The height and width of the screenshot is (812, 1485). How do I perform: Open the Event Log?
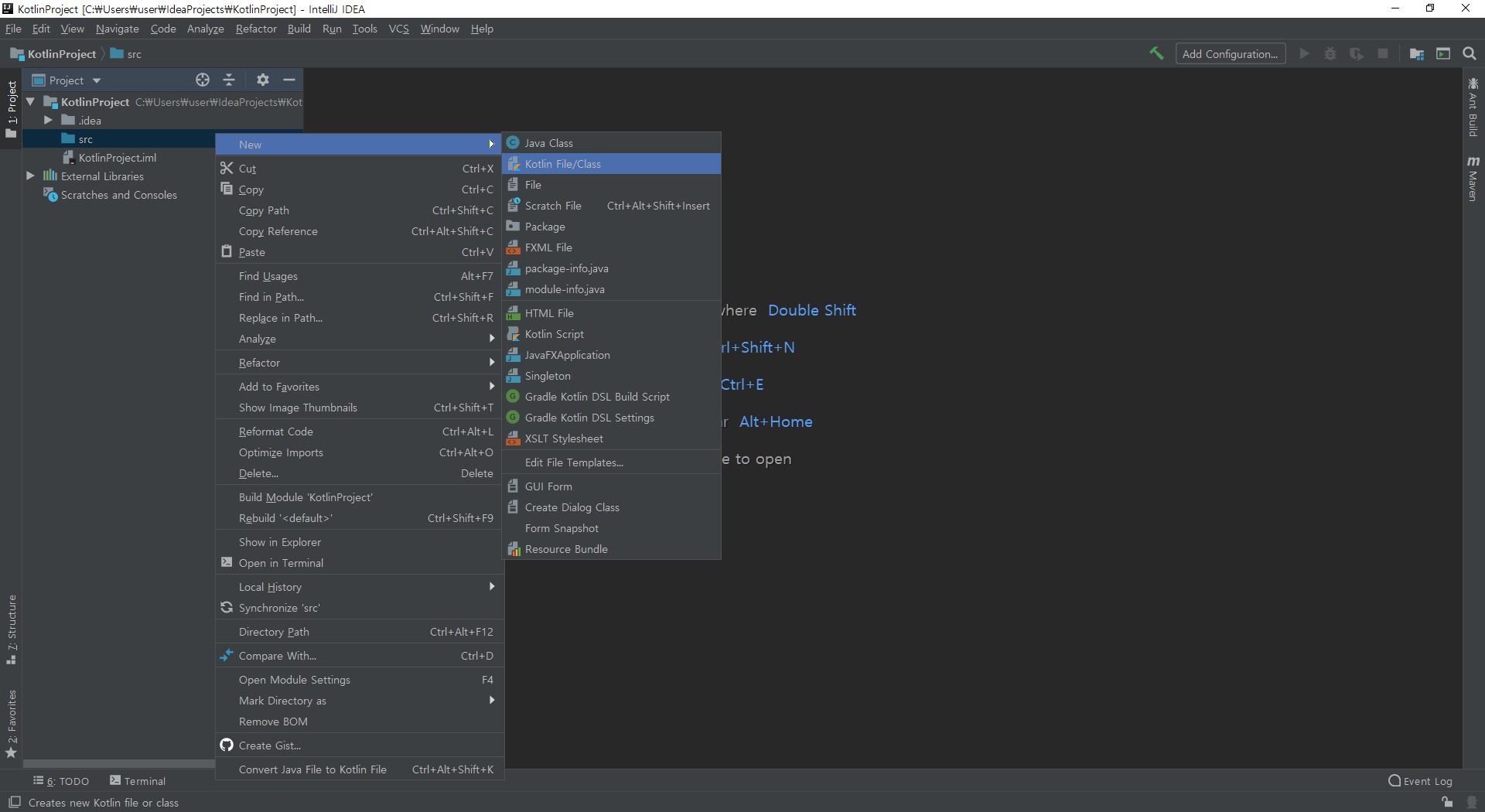(x=1420, y=781)
